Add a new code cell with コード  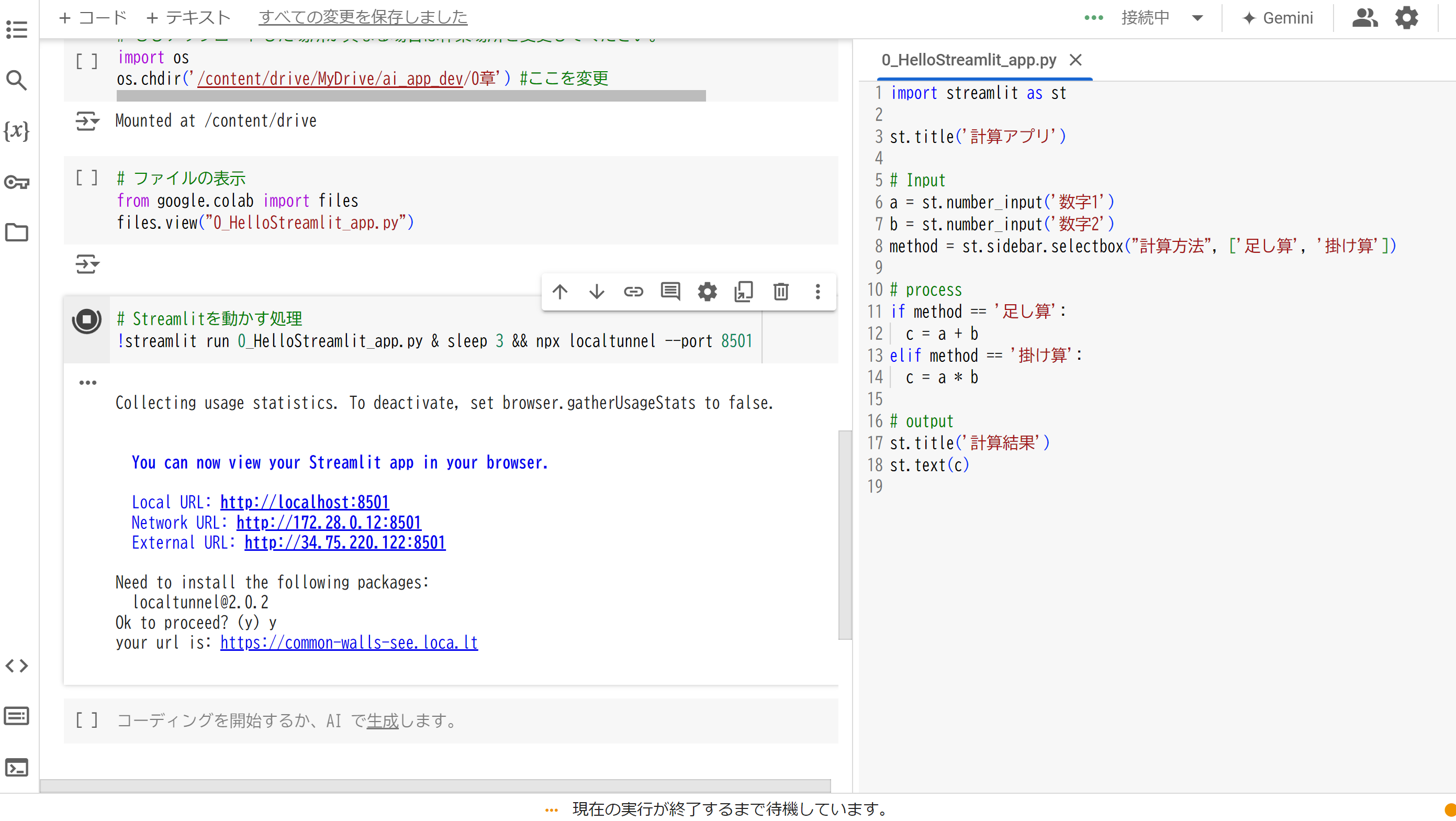click(x=93, y=17)
